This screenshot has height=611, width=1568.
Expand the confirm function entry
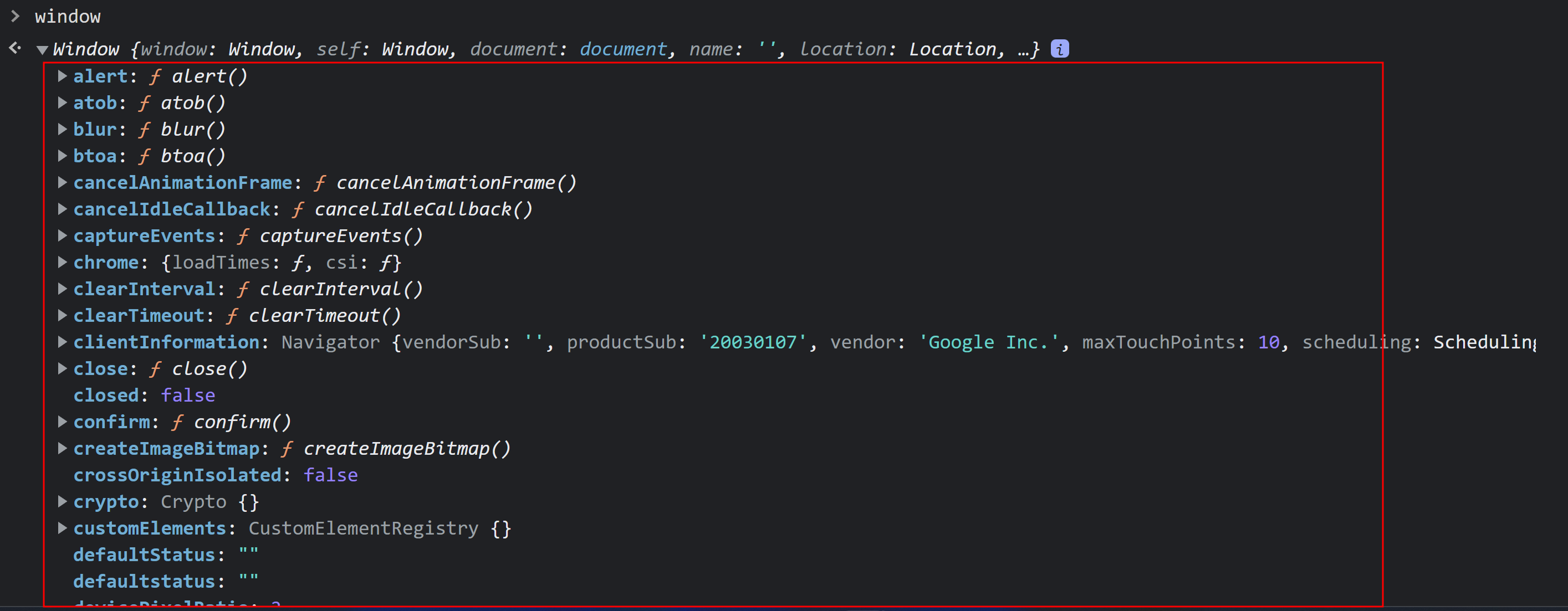click(62, 422)
